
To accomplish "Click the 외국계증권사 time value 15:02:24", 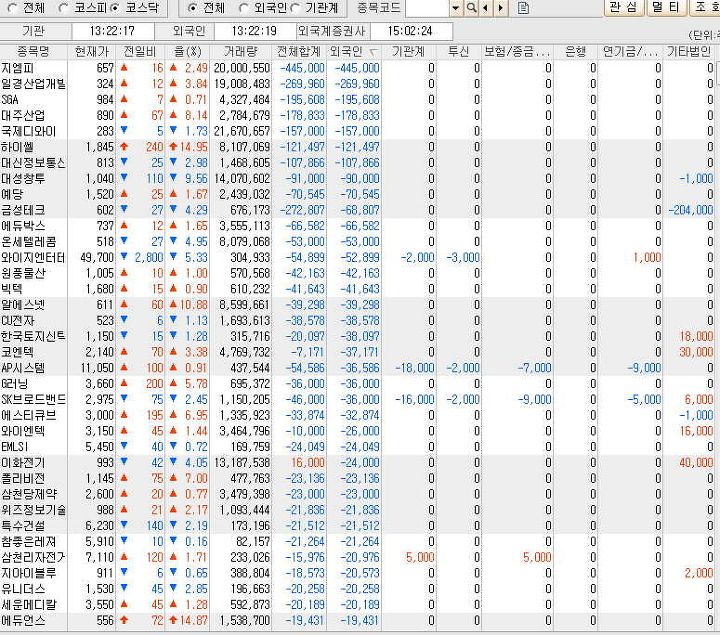I will [x=410, y=31].
